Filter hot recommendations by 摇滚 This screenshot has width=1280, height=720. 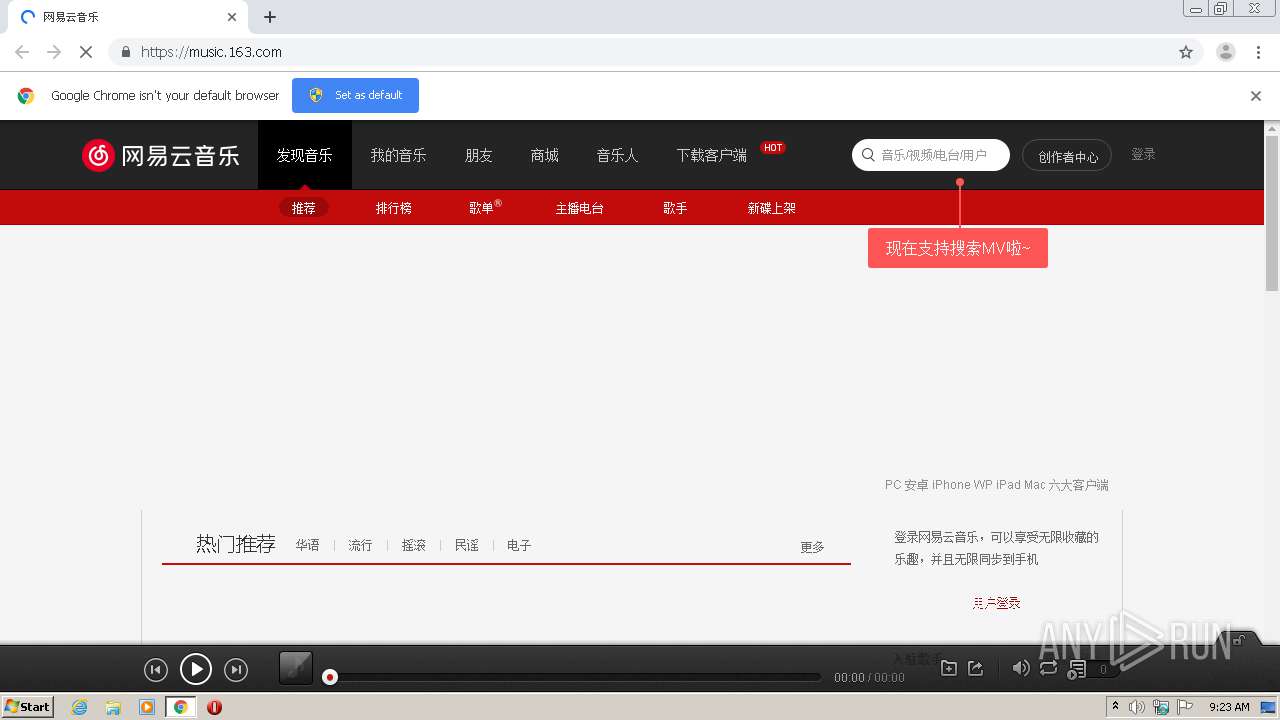pyautogui.click(x=413, y=545)
